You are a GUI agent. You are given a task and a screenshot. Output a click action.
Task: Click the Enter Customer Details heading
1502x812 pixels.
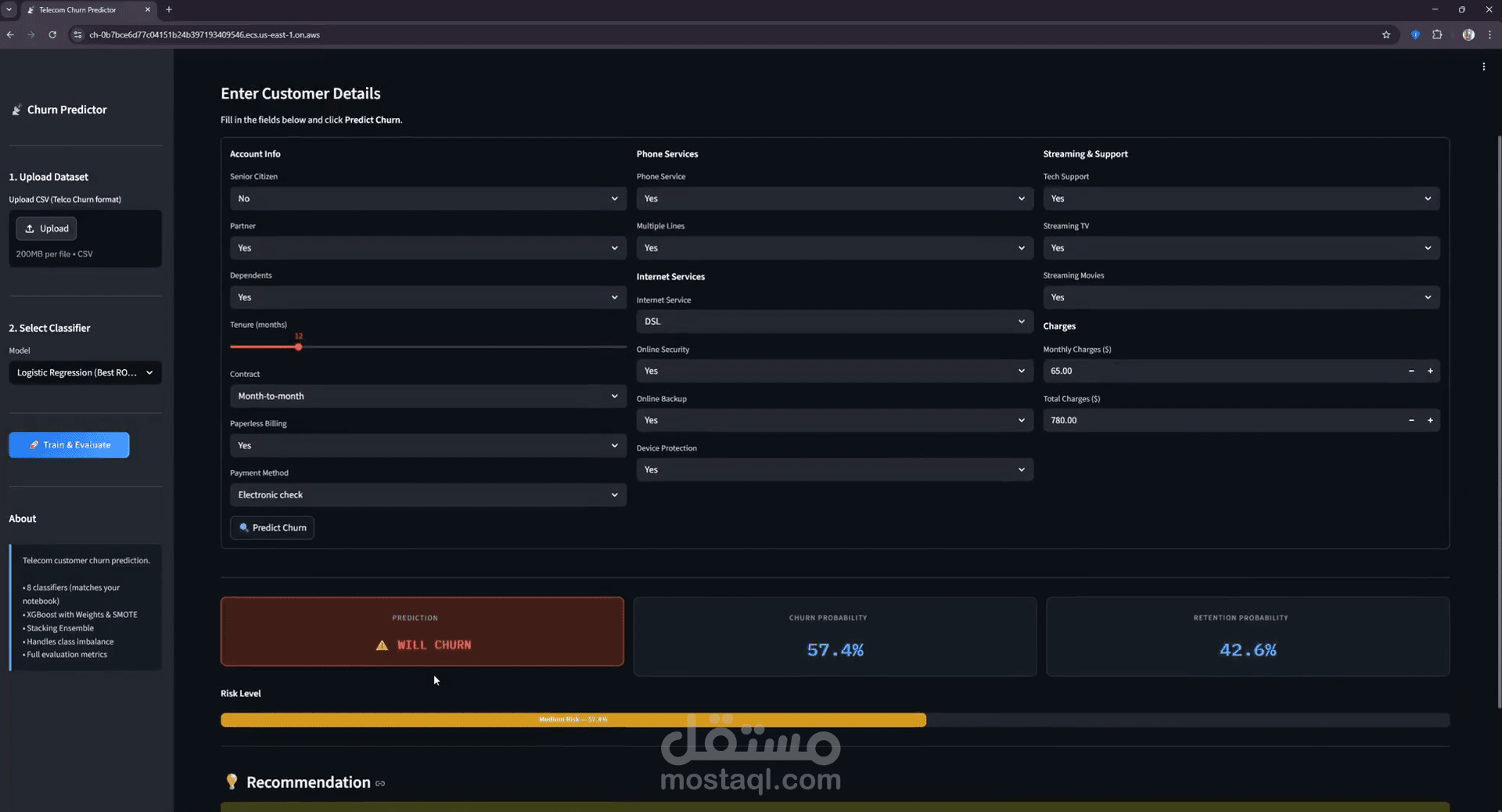tap(300, 93)
